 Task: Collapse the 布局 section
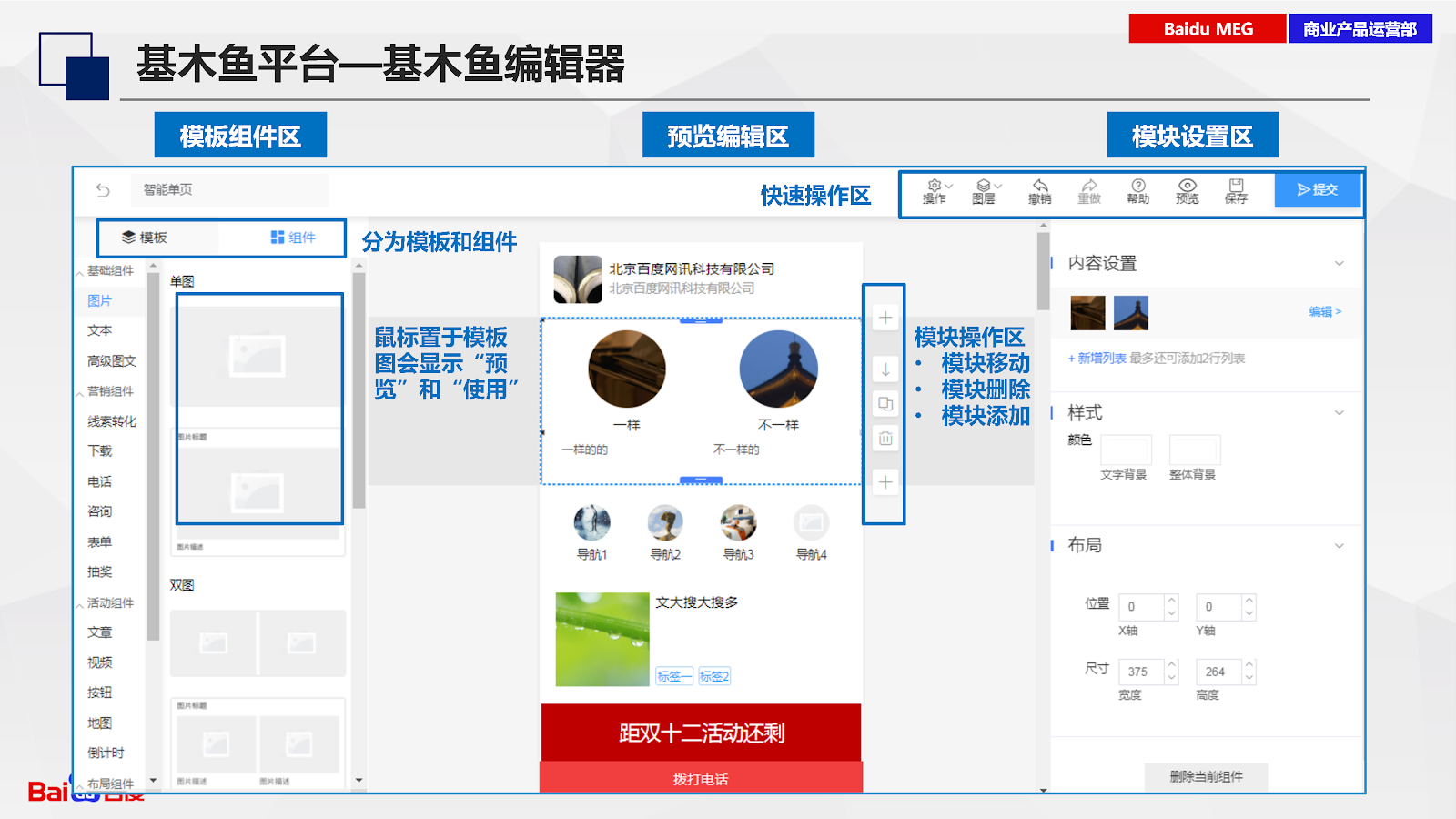(x=1340, y=546)
